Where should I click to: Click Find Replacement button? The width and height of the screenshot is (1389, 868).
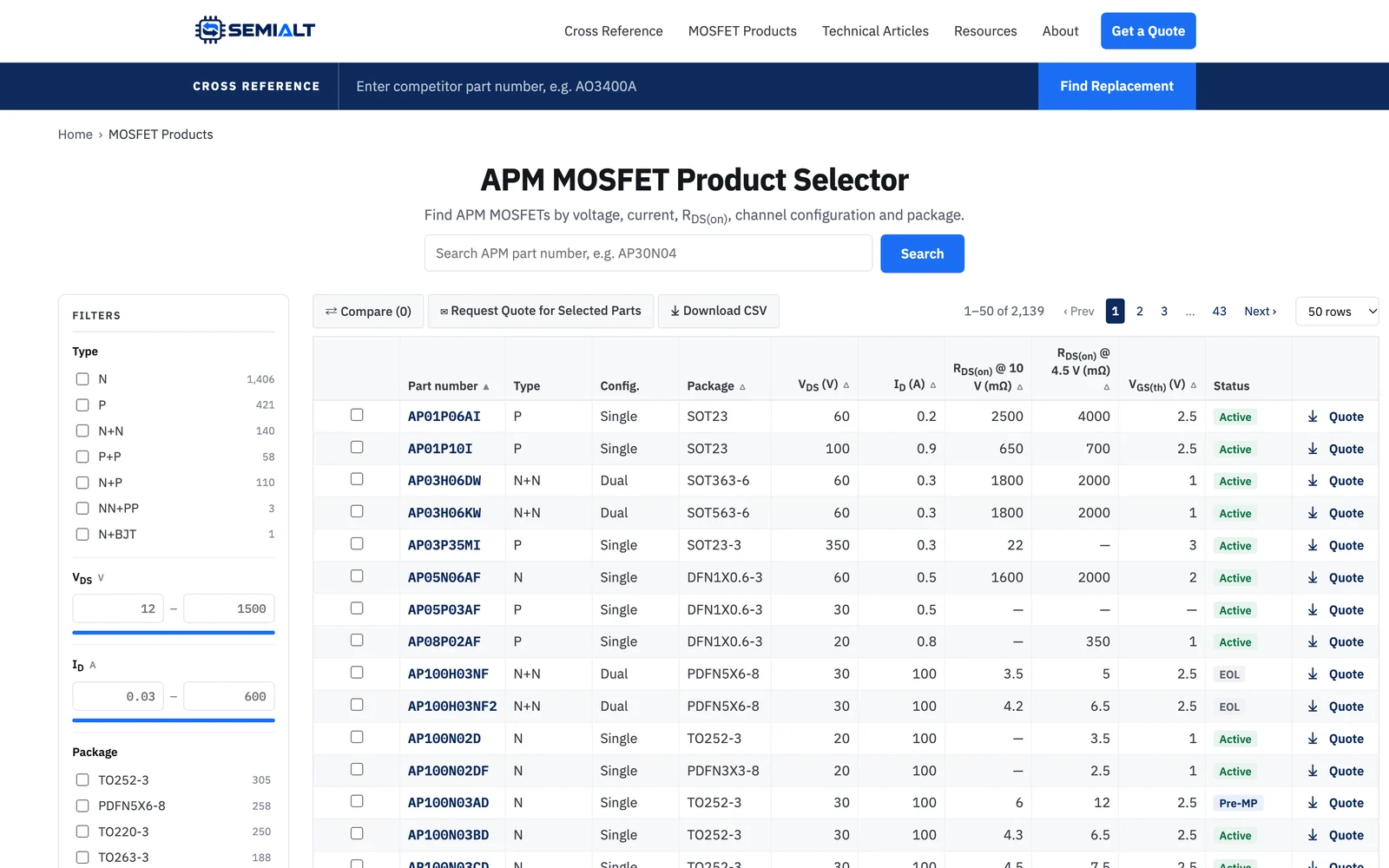click(x=1116, y=86)
